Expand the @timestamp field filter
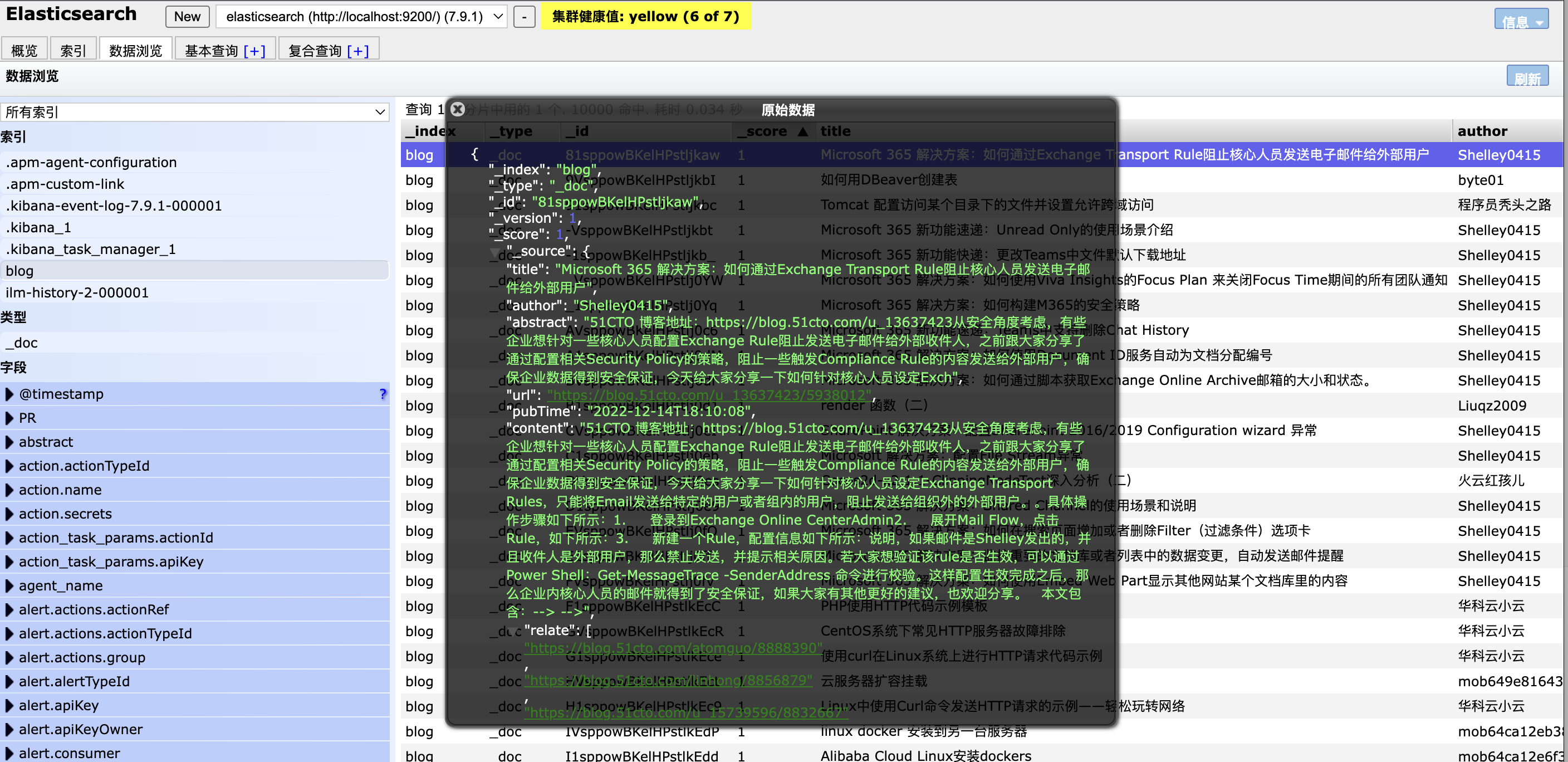Screen dimensions: 1568x762 click(9, 394)
